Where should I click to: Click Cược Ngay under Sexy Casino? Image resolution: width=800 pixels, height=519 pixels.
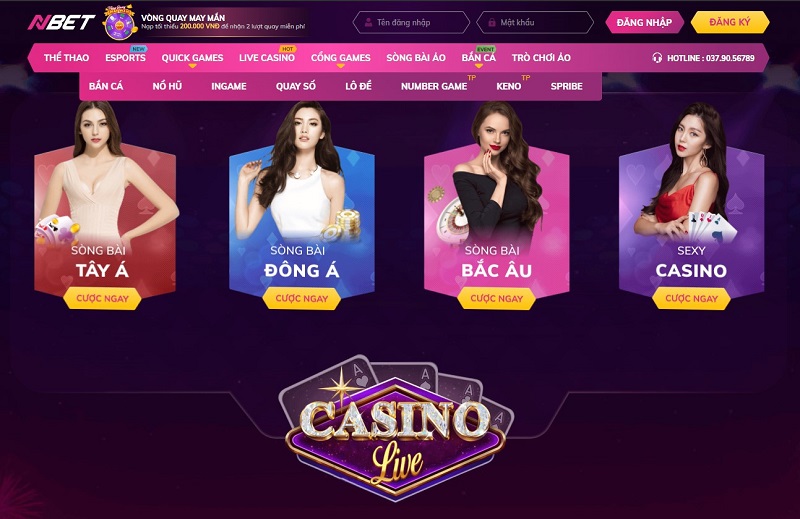691,299
